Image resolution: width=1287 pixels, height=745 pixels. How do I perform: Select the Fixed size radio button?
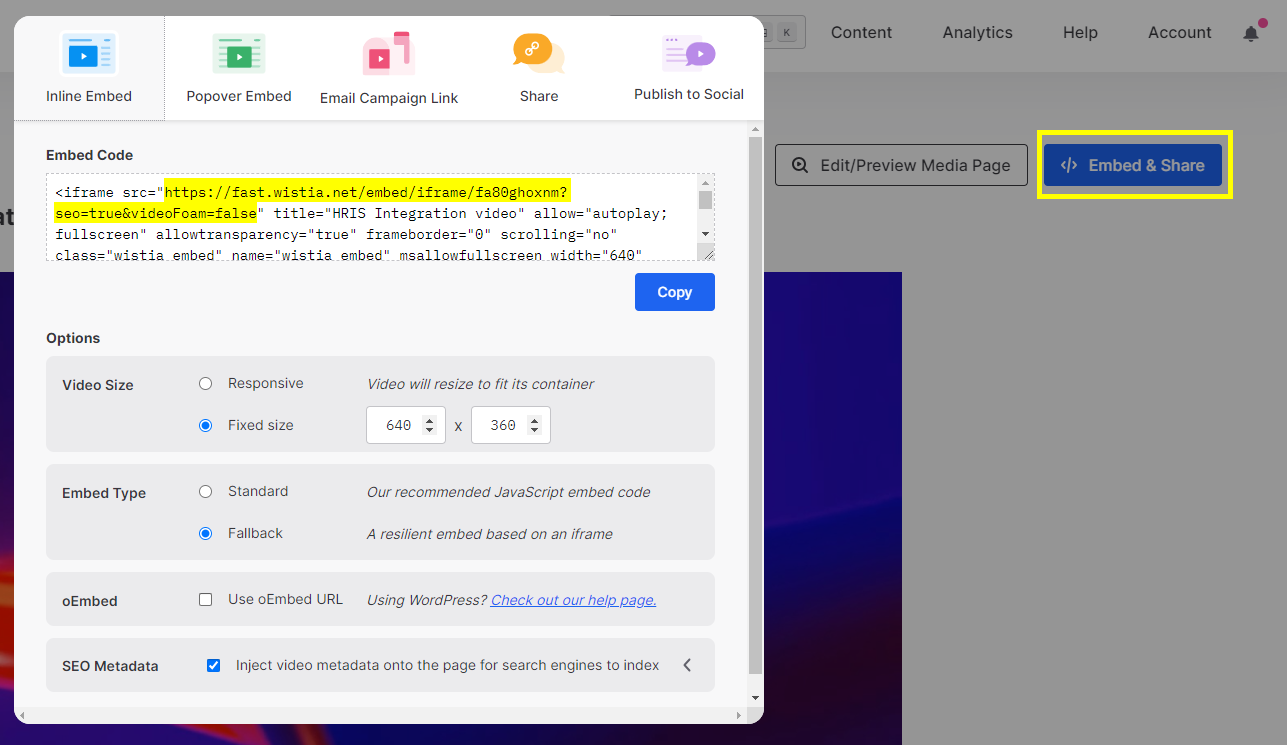[x=205, y=425]
